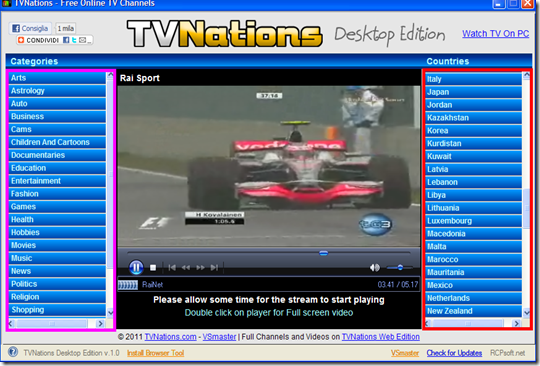Choose the Entertainment category
This screenshot has height=366, width=540.
pyautogui.click(x=57, y=181)
